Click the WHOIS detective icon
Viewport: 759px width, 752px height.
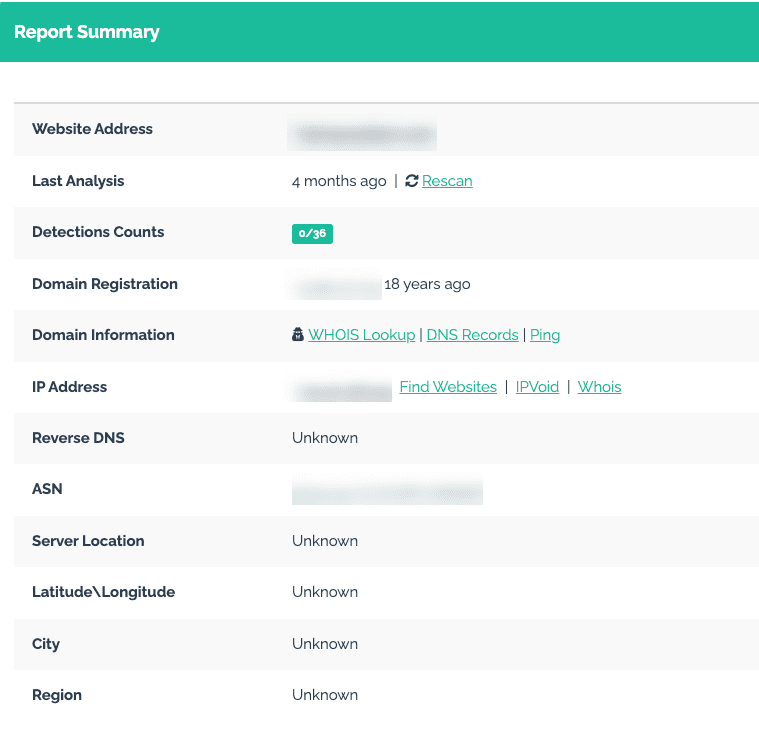(x=298, y=334)
